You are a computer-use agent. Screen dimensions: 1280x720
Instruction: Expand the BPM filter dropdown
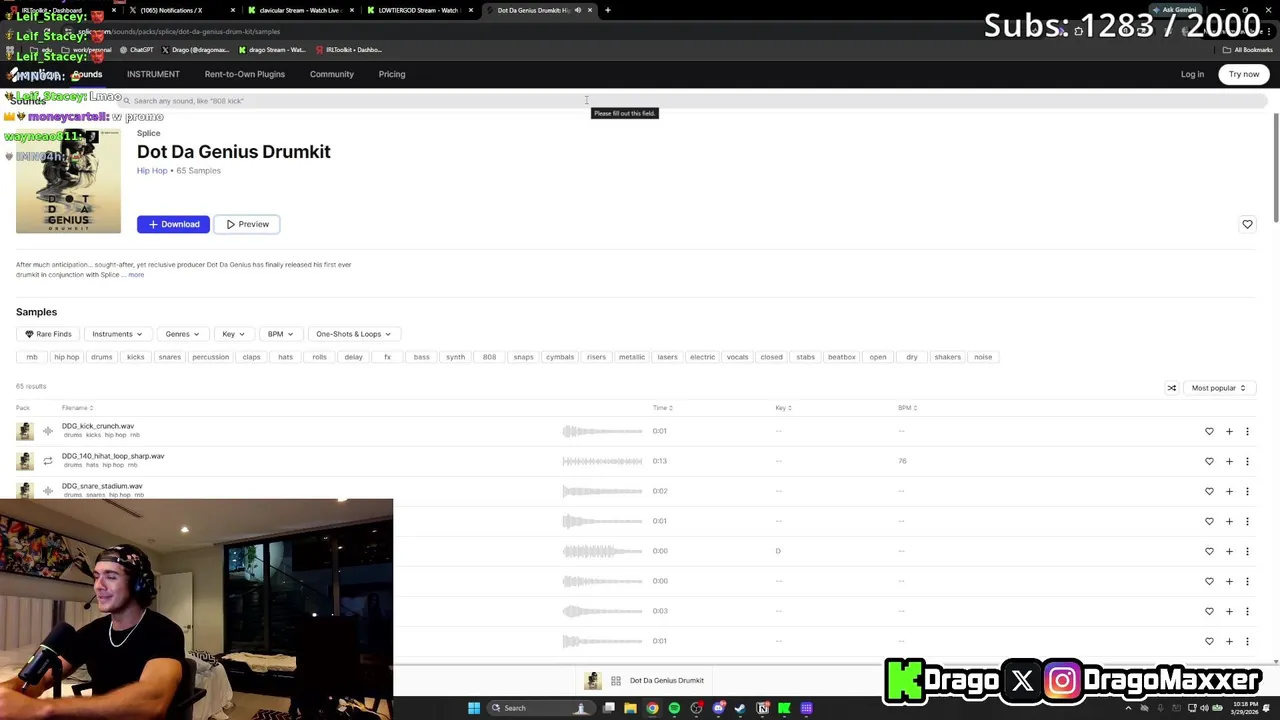[280, 334]
